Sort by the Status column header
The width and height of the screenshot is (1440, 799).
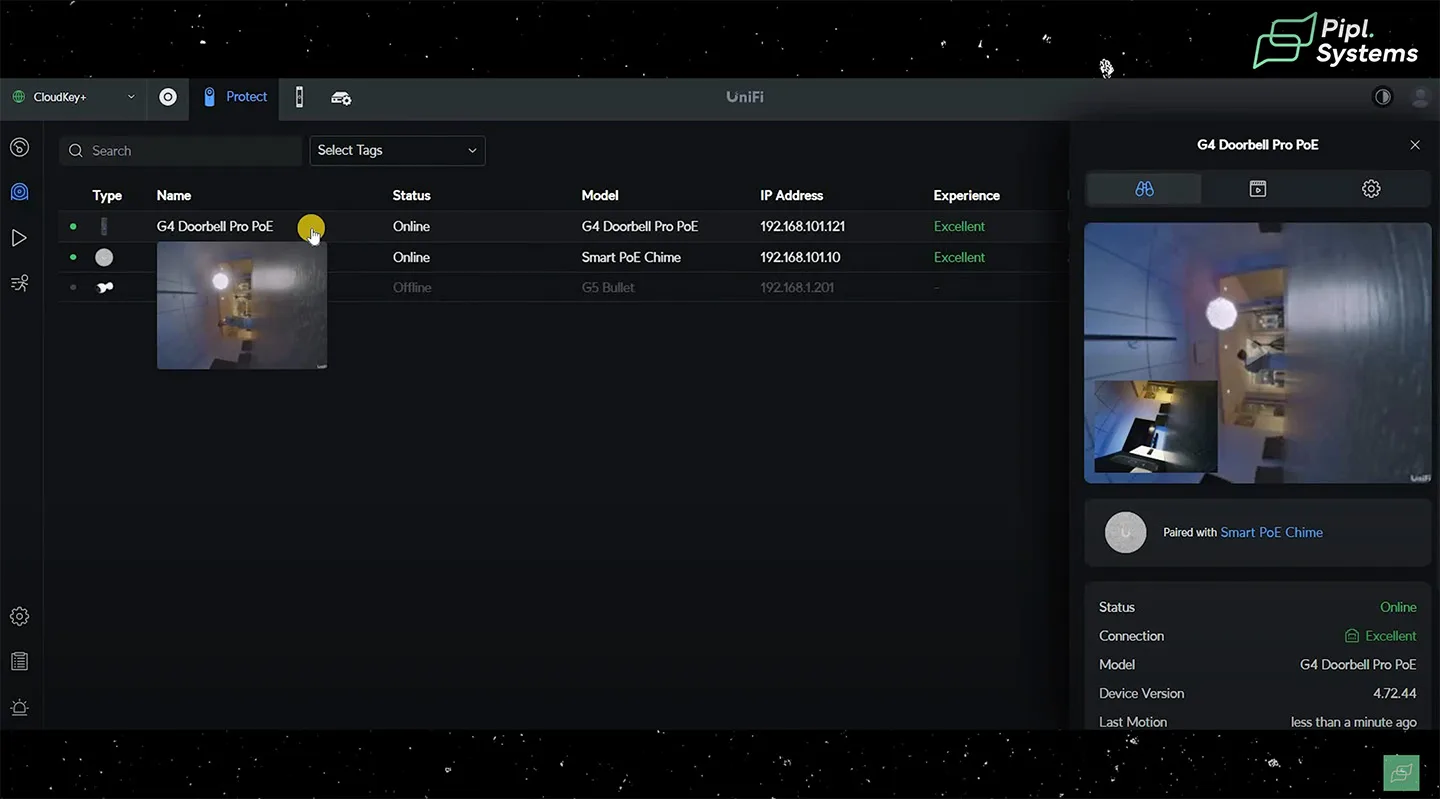tap(412, 195)
